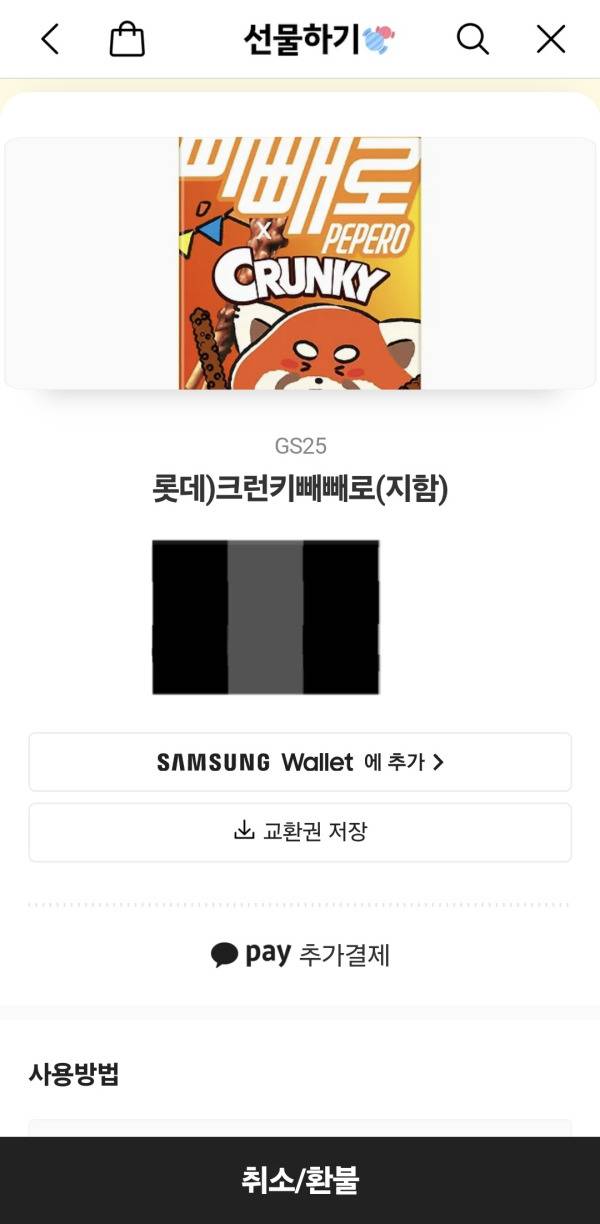Tap the 선물하기 header title

[301, 39]
